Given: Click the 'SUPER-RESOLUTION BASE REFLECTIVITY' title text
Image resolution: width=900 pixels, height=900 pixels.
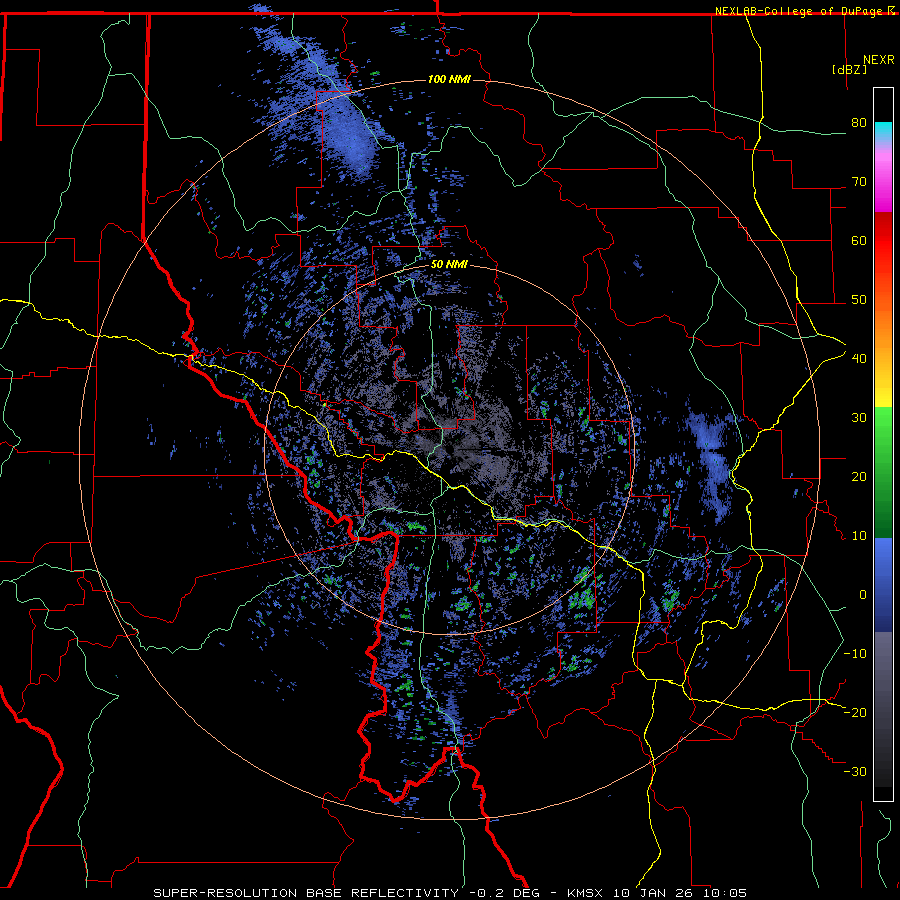Looking at the screenshot, I should point(306,893).
